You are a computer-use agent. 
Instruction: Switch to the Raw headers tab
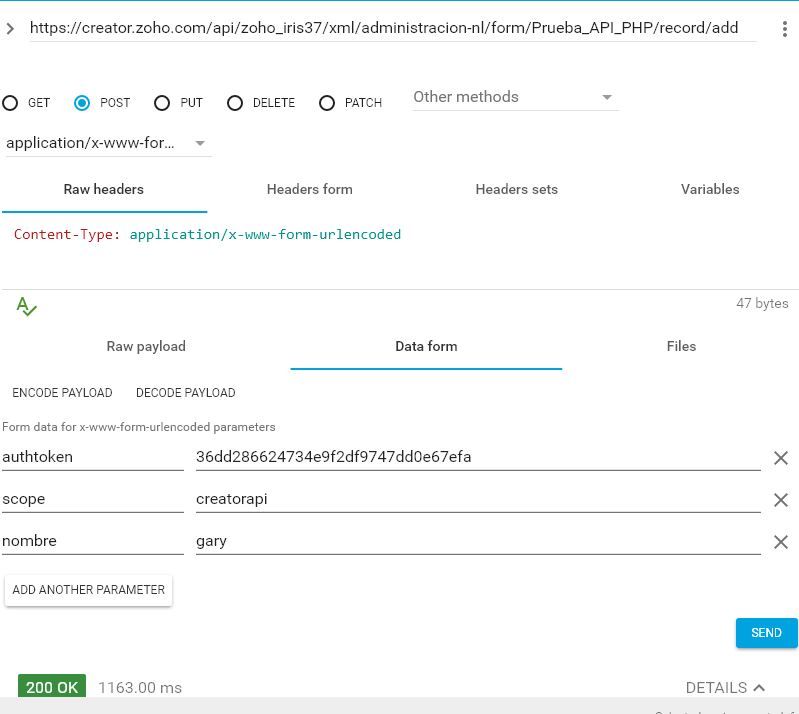click(104, 190)
